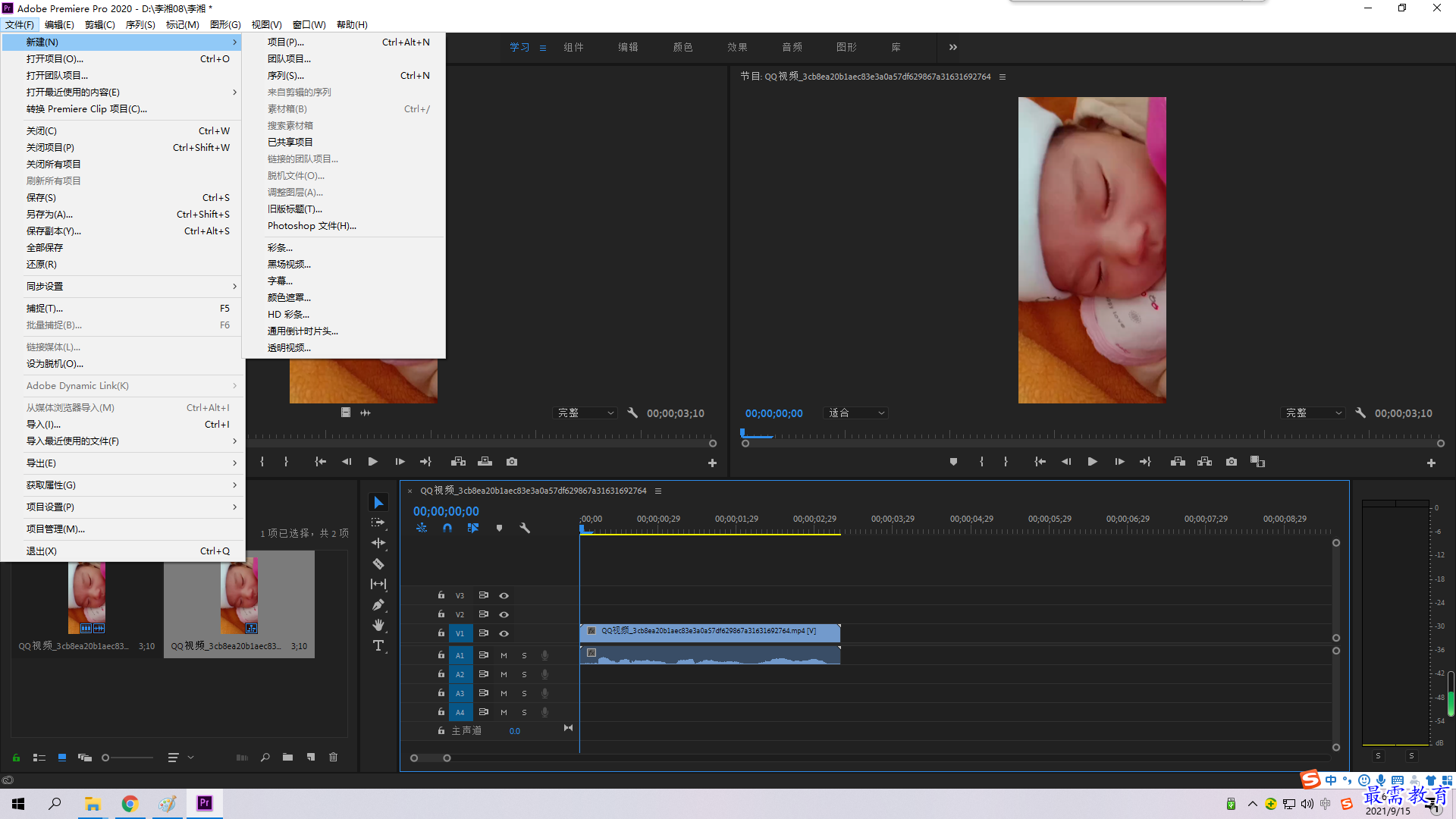
Task: Toggle linked selection in timeline
Action: coord(473,528)
